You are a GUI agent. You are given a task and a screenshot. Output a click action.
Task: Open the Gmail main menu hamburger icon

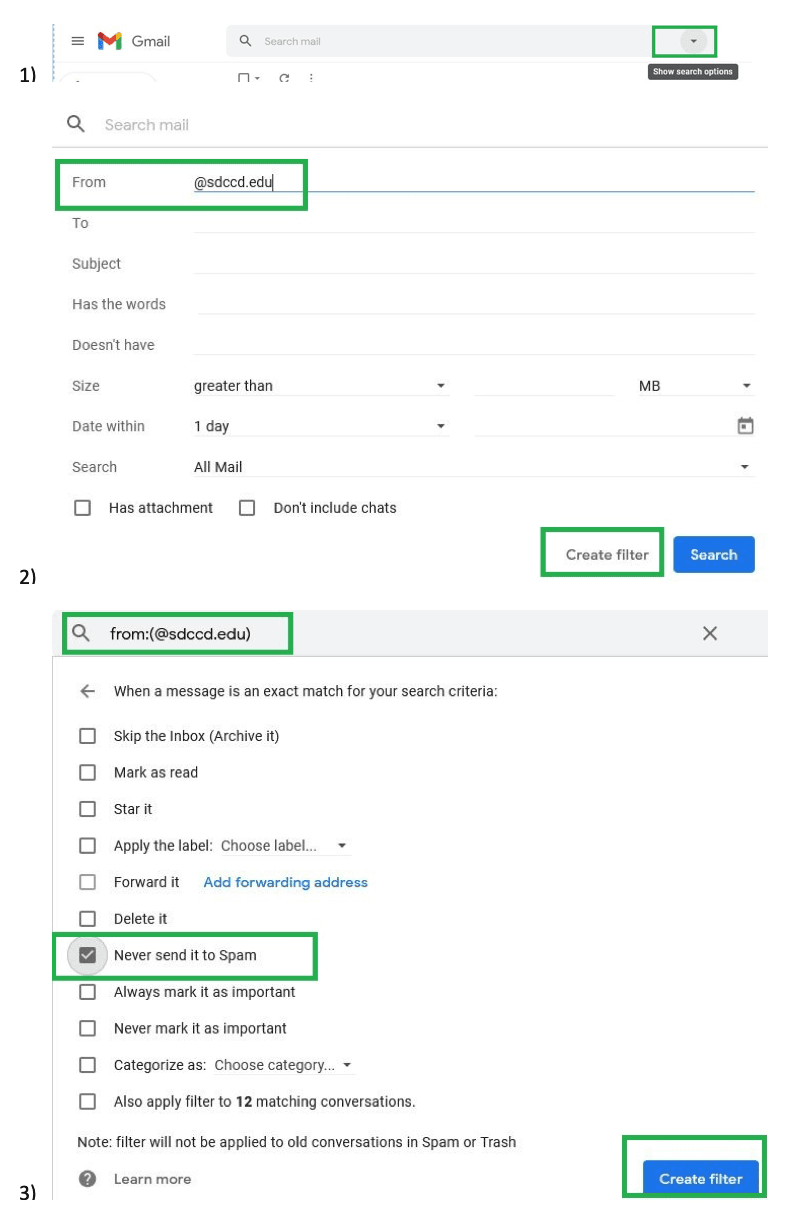78,41
